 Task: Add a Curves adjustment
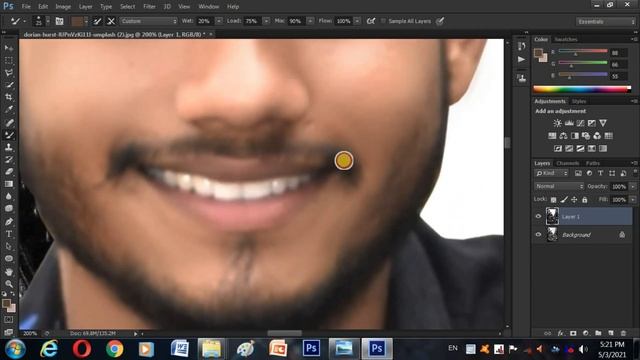pyautogui.click(x=580, y=123)
